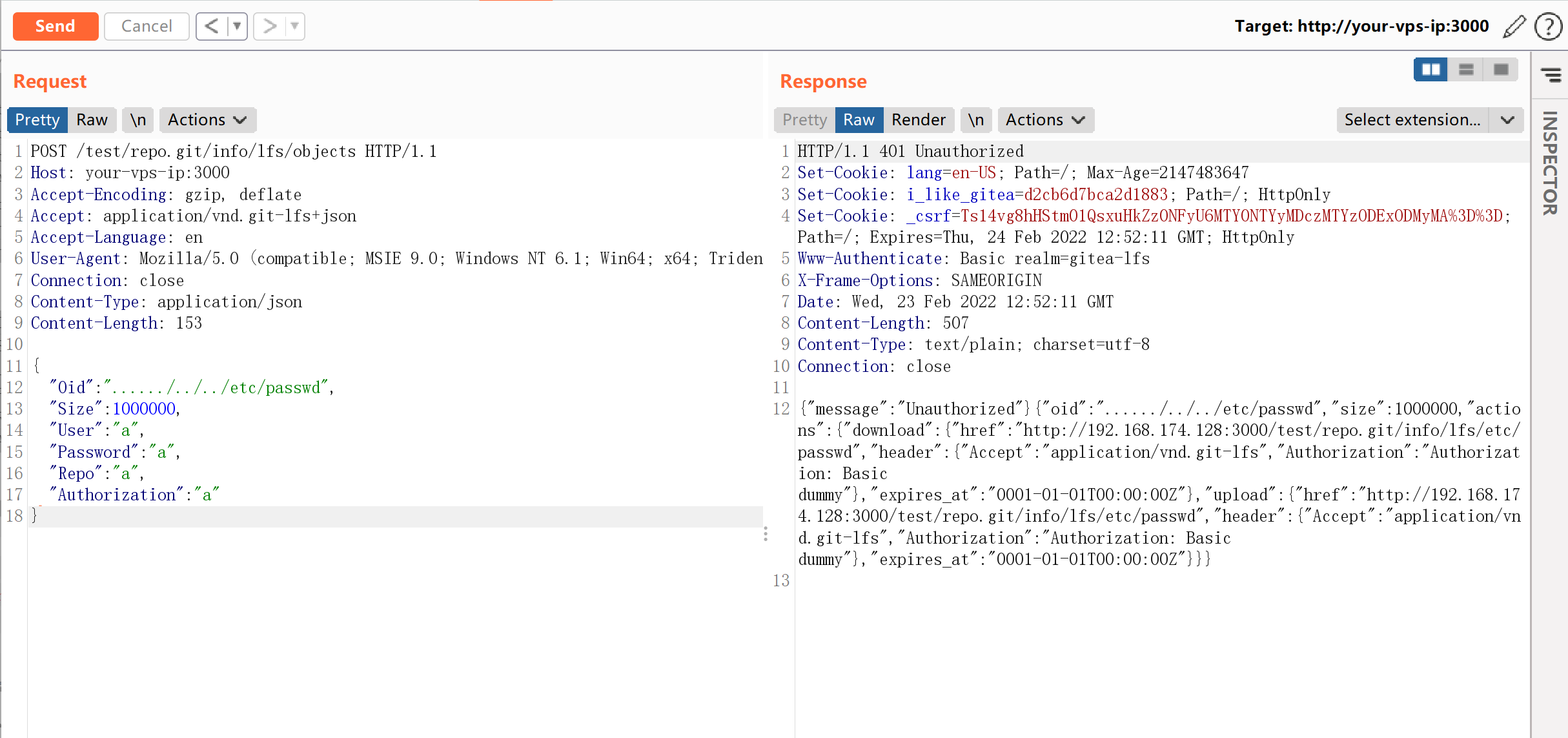1568x738 pixels.
Task: Click the pencil icon to edit target
Action: click(1514, 26)
